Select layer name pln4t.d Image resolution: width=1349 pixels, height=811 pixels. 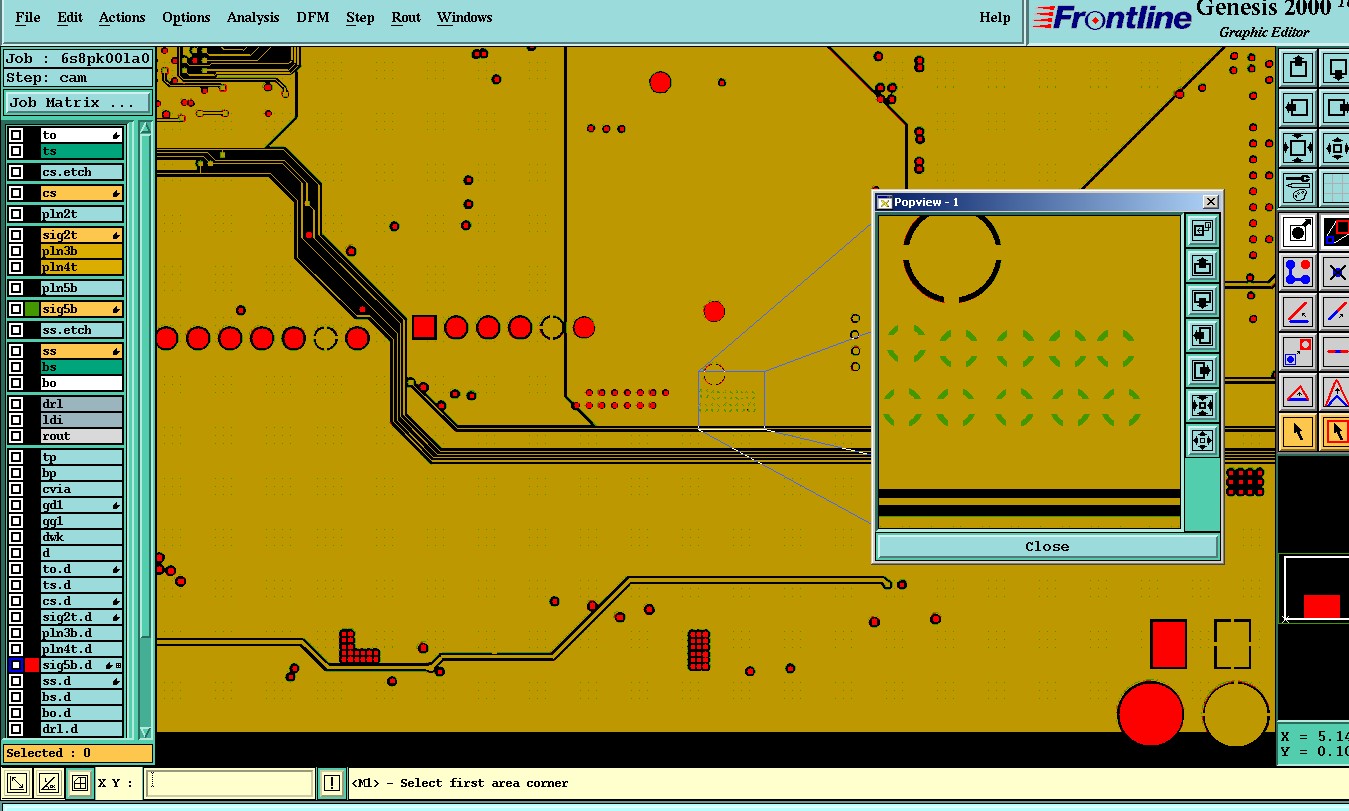[x=82, y=649]
